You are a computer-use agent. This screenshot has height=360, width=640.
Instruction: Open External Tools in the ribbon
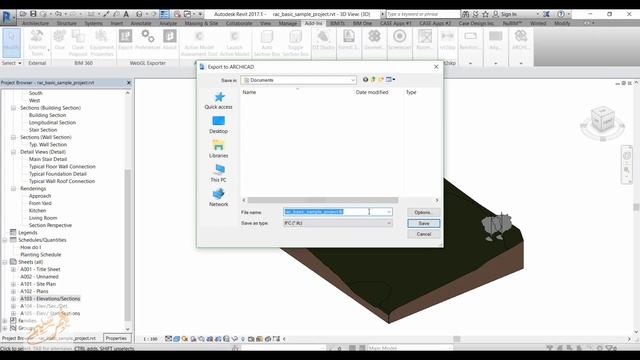[37, 42]
